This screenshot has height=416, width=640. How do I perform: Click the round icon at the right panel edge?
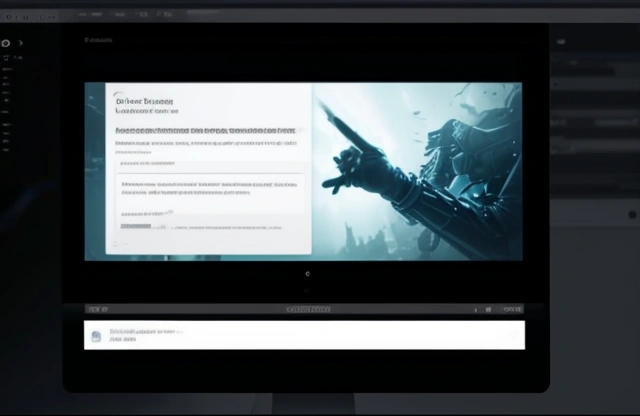click(x=632, y=215)
